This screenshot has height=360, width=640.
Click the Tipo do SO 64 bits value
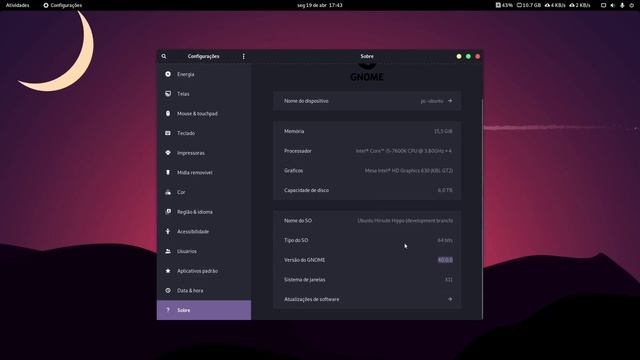[445, 240]
